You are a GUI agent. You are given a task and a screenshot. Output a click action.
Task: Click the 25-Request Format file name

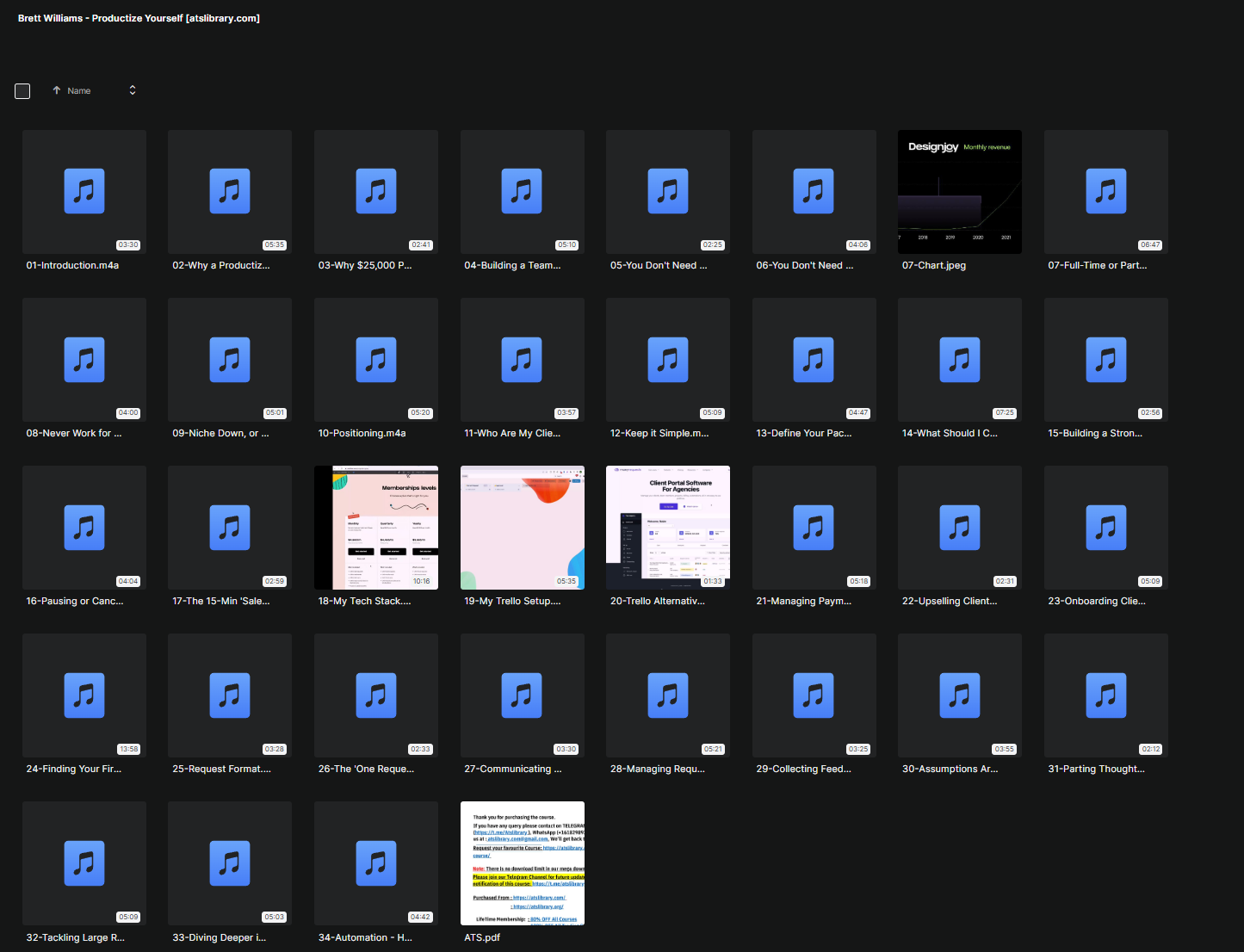pos(221,770)
